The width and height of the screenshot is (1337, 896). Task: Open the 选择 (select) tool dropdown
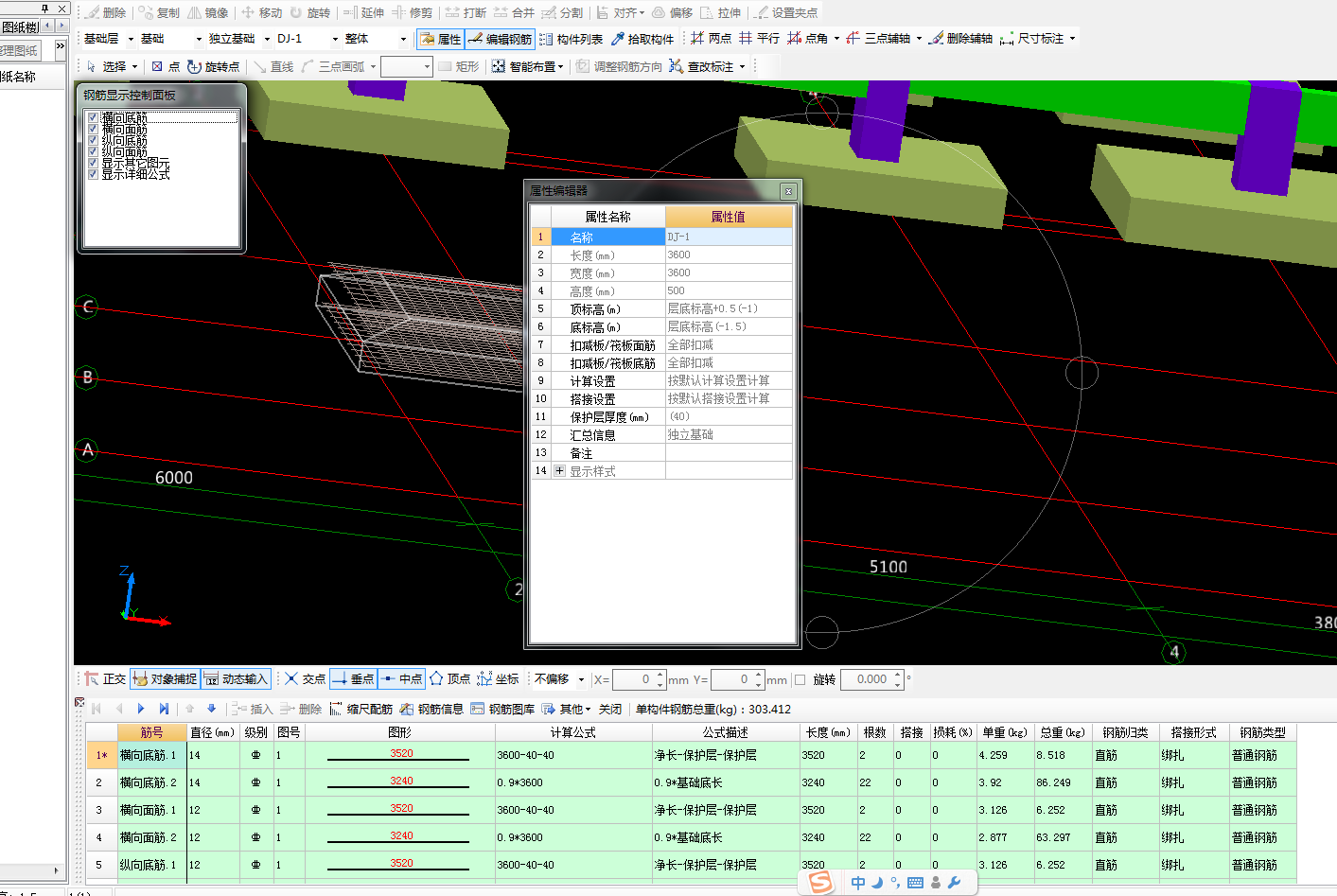coord(134,66)
